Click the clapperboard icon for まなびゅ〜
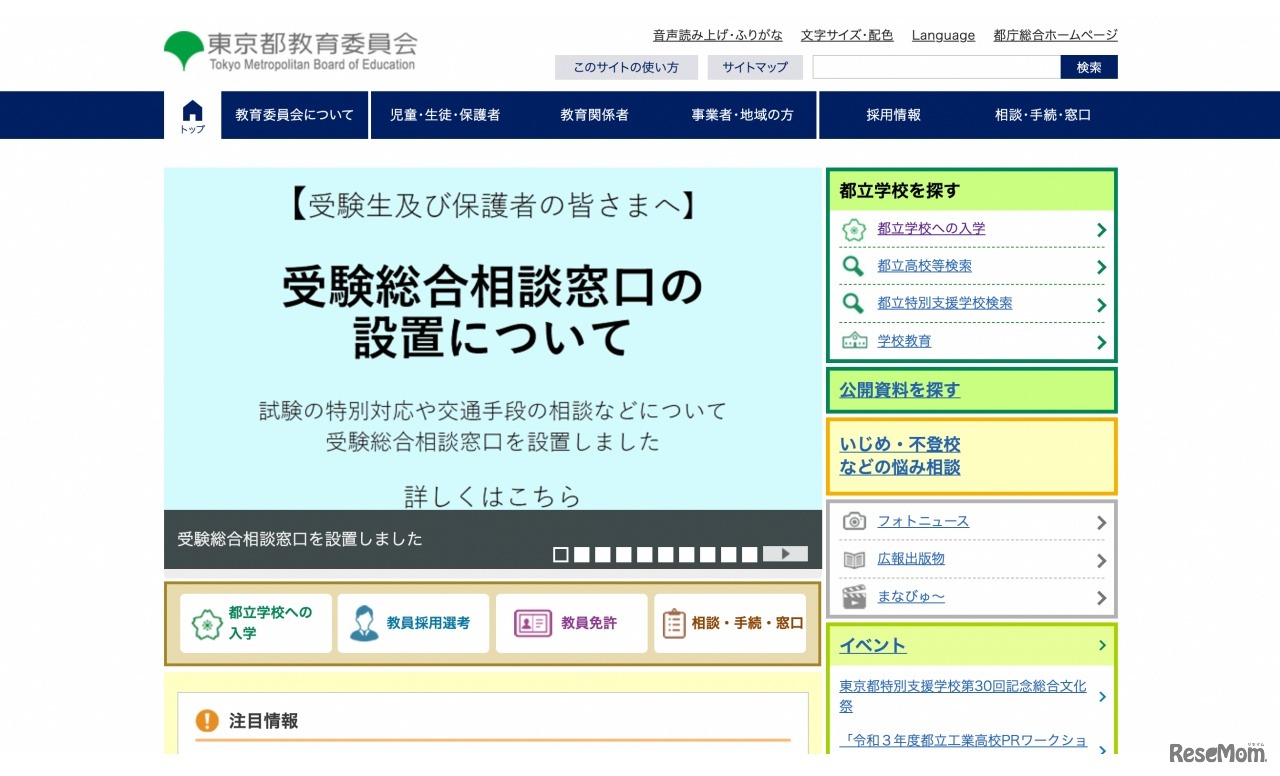Viewport: 1280px width, 776px height. (x=853, y=597)
